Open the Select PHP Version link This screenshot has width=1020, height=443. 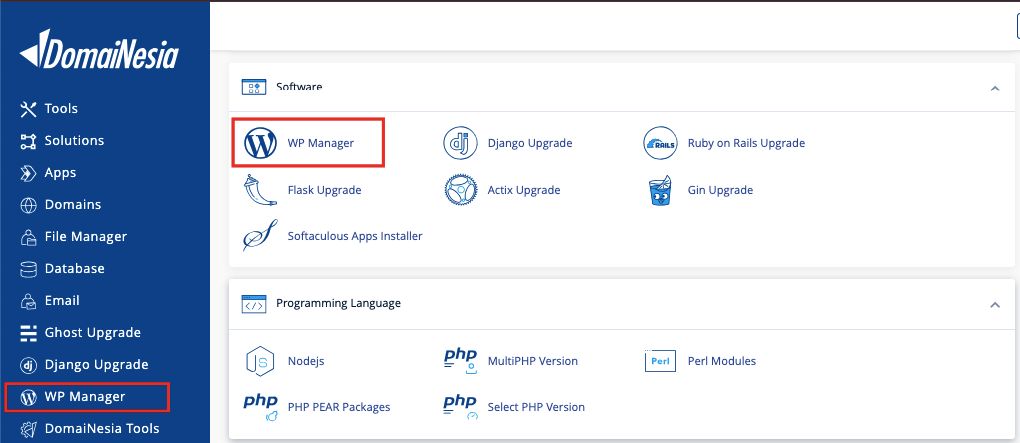pyautogui.click(x=537, y=407)
